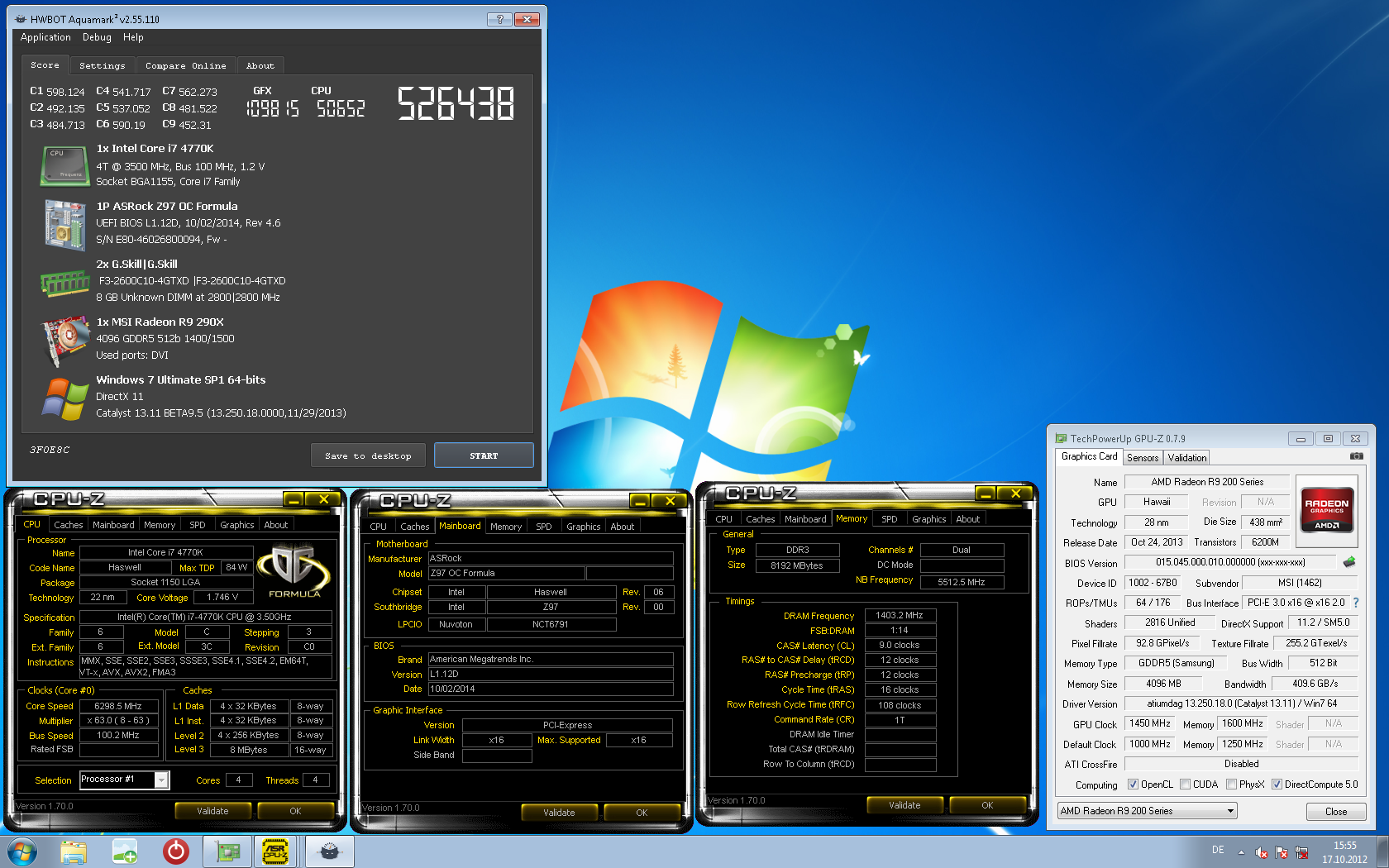The image size is (1389, 868).
Task: Switch to GPU-Z via taskbar graphics card icon
Action: pos(227,851)
